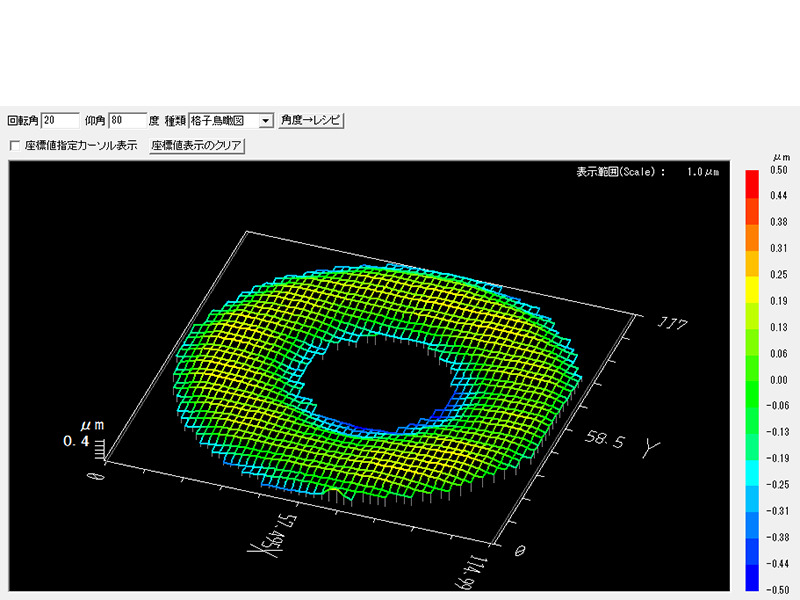Click the orange 0.38 band on color scale
The height and width of the screenshot is (600, 800).
tap(752, 222)
